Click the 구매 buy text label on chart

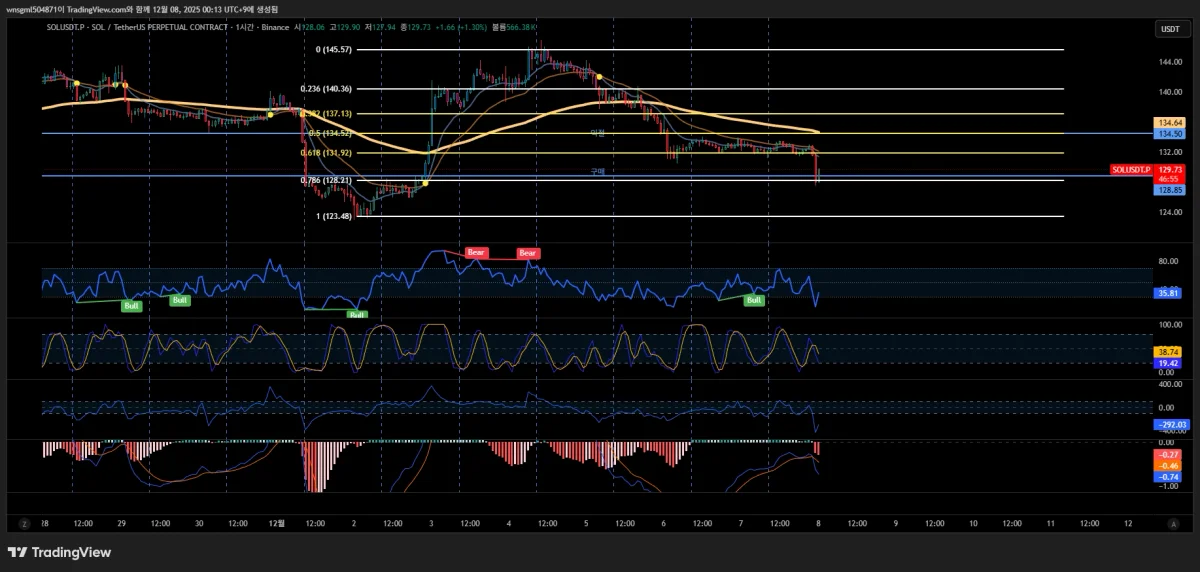tap(598, 171)
